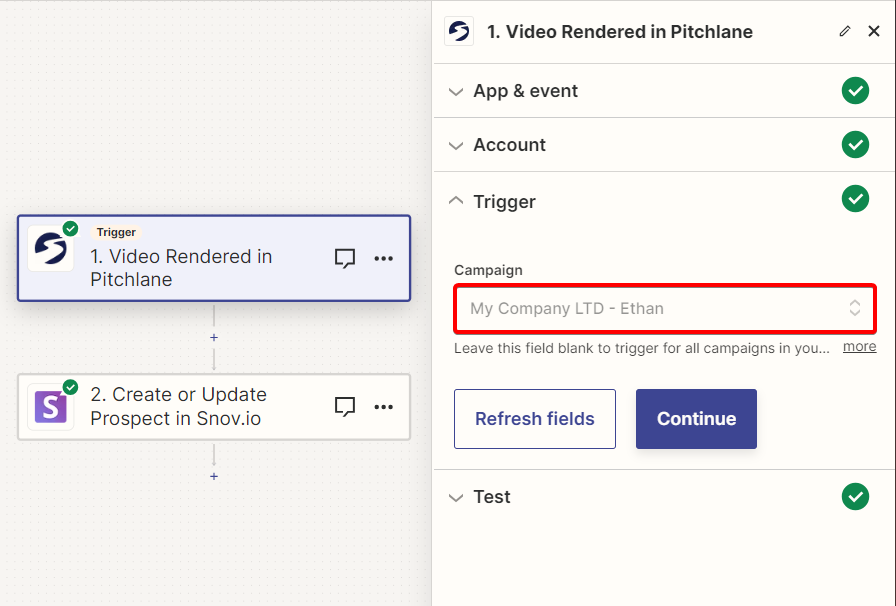Image resolution: width=896 pixels, height=606 pixels.
Task: Click the help text about leaving field blank
Action: [x=642, y=348]
